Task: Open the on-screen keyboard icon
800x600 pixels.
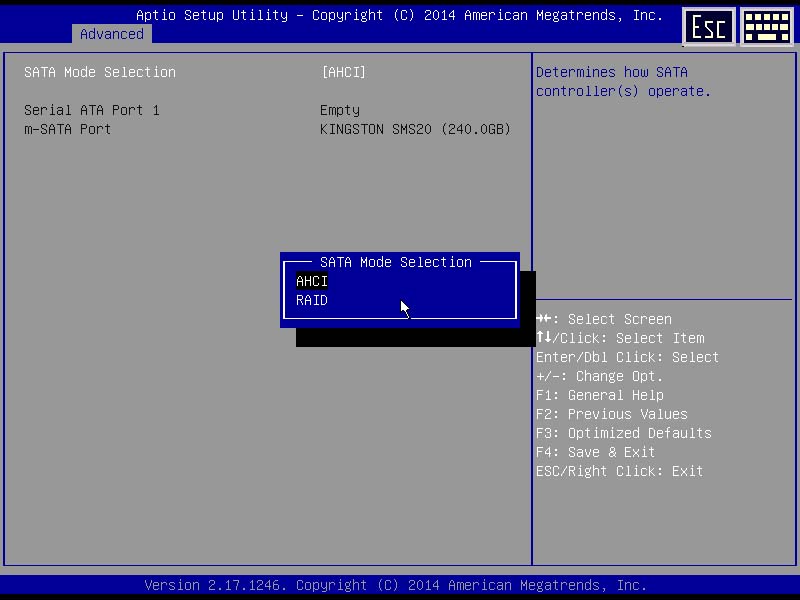Action: point(766,27)
